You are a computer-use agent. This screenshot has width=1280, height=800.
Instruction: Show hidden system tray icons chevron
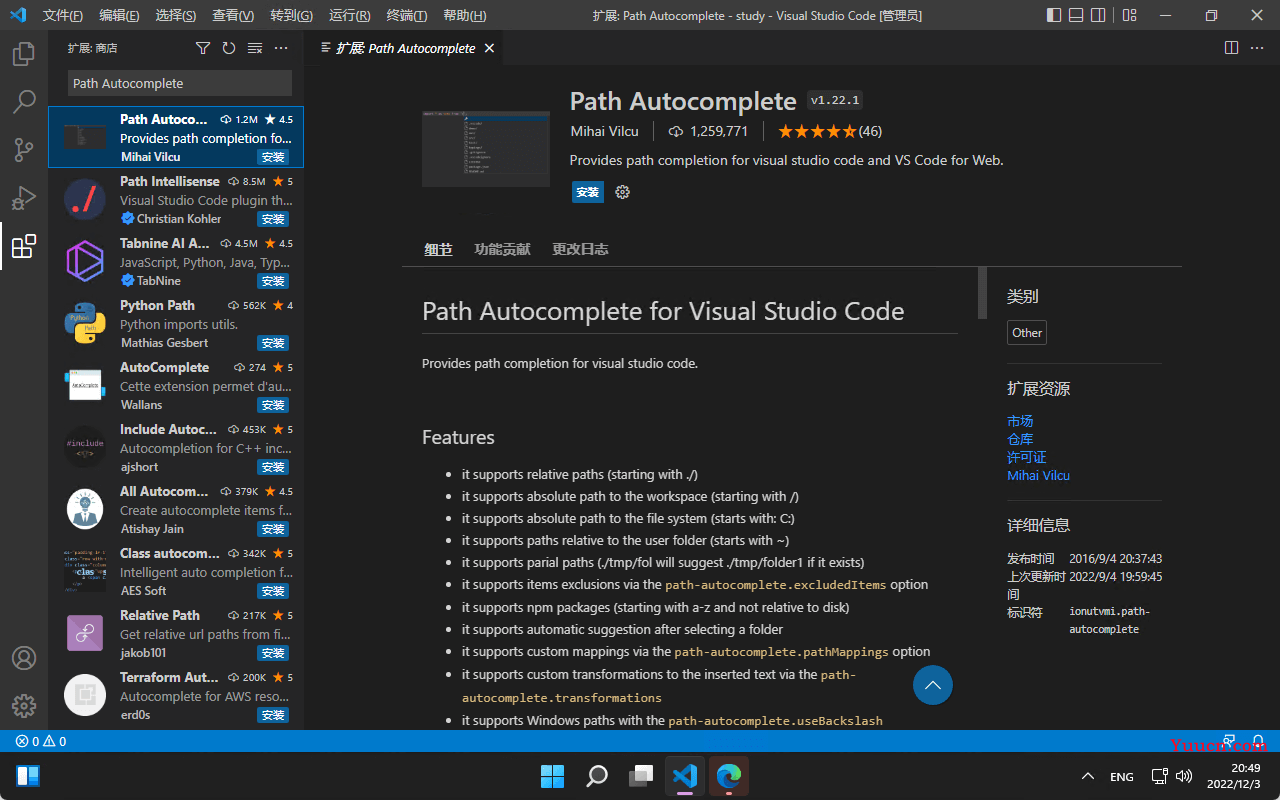click(x=1088, y=777)
